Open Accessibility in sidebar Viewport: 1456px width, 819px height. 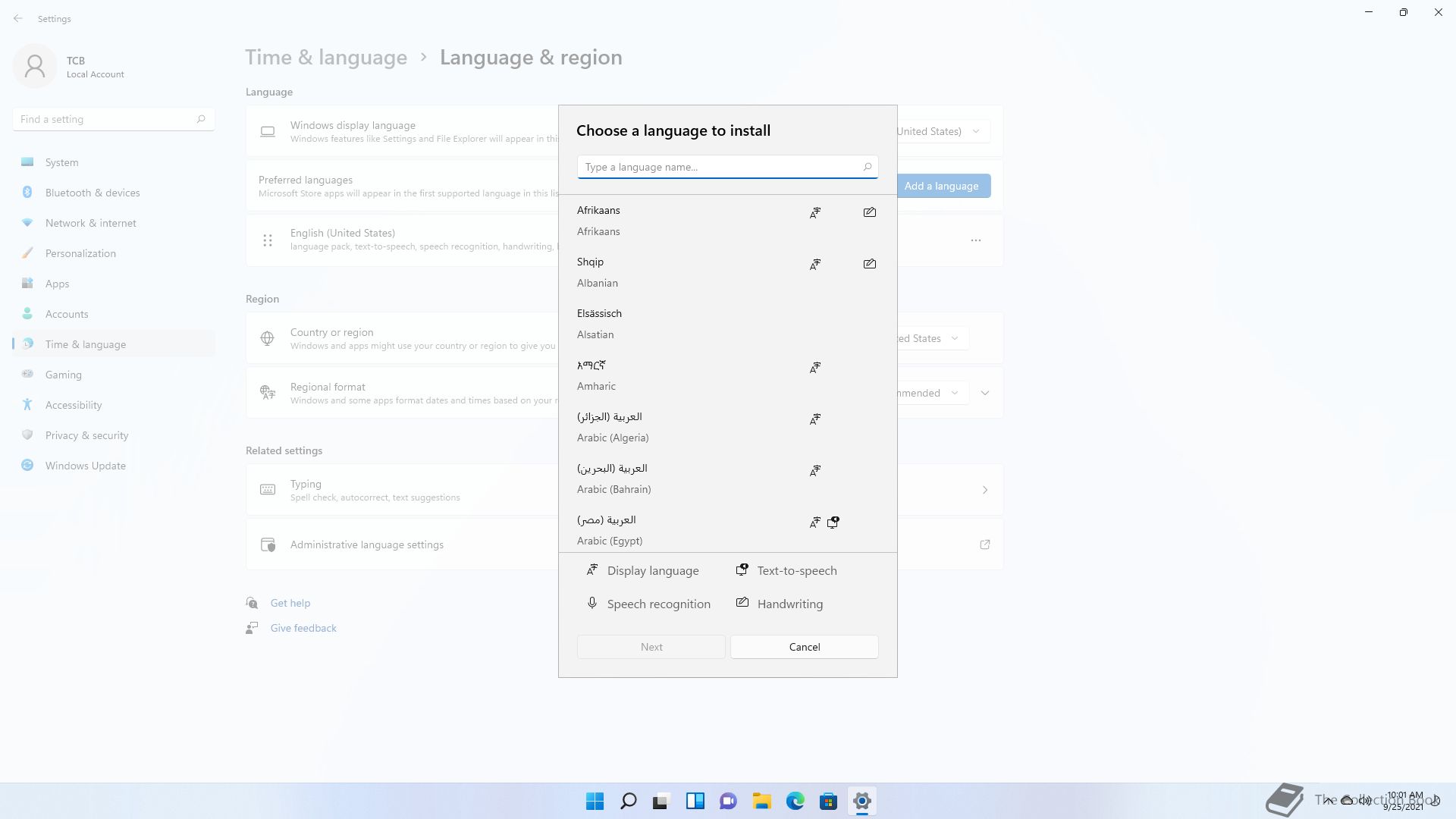114,405
